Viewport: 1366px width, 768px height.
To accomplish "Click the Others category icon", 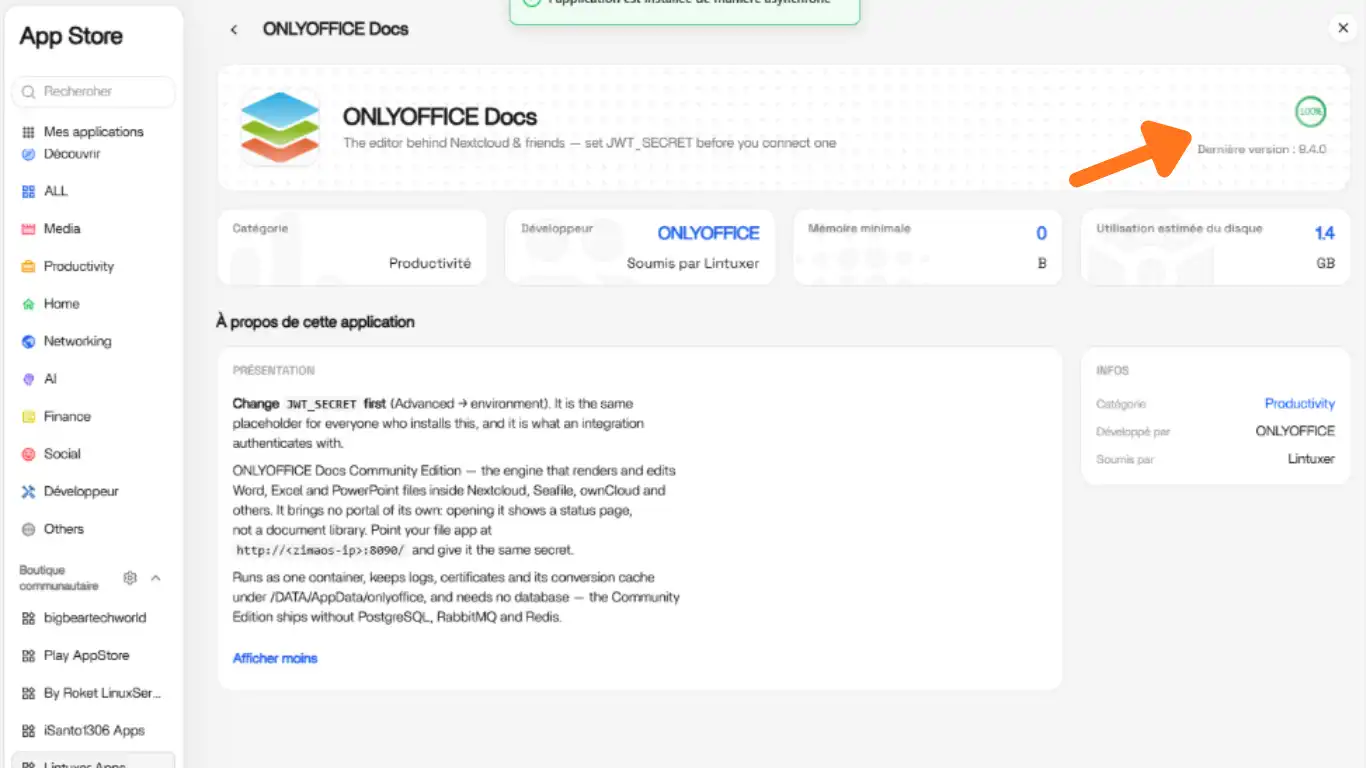I will point(28,529).
